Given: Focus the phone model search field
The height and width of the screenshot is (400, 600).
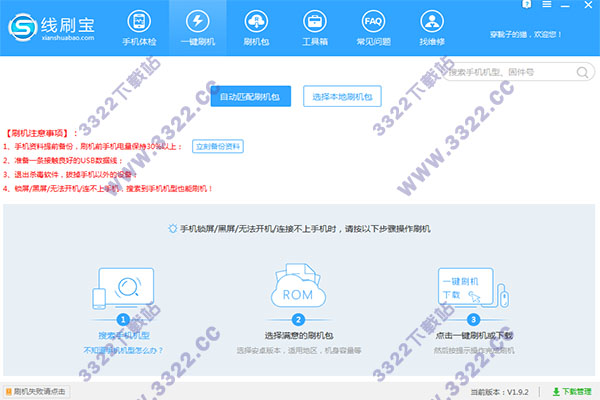Looking at the screenshot, I should coord(517,72).
